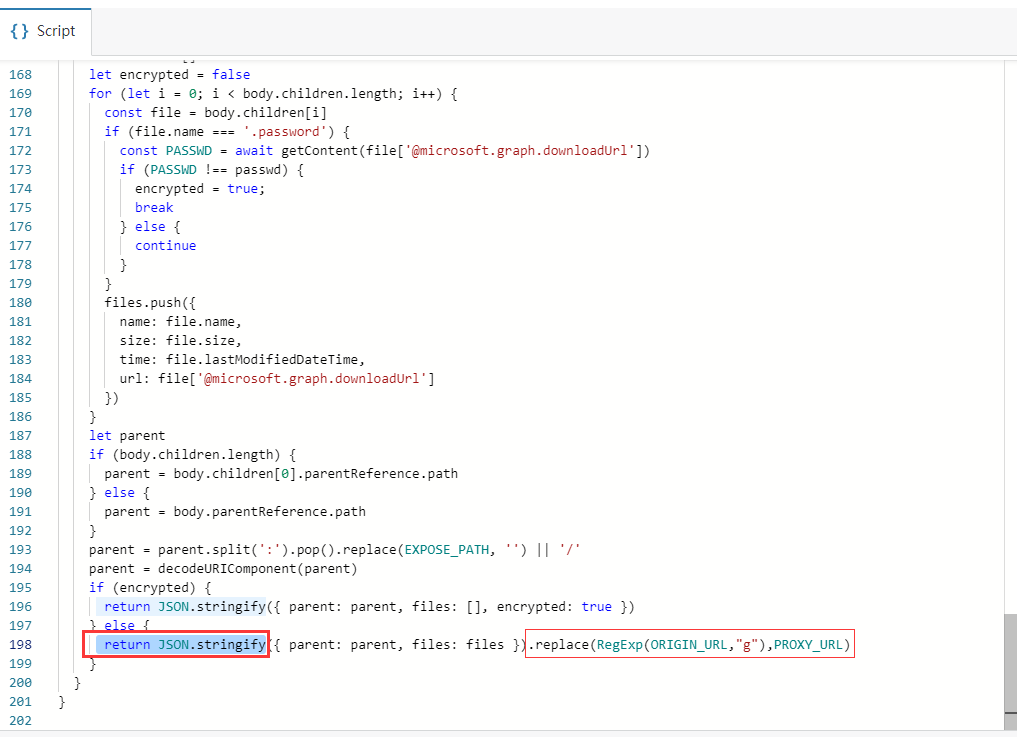Click the 'continue' keyword on line 177
1017x737 pixels.
click(x=165, y=246)
